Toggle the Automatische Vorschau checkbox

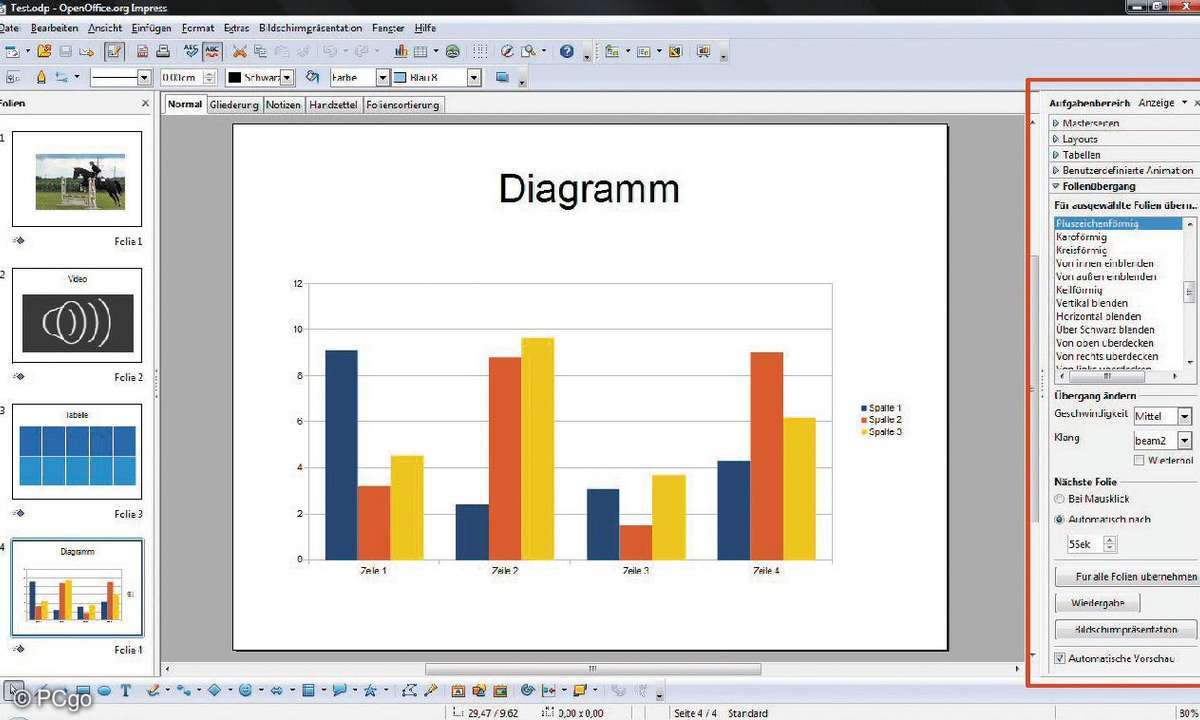[1060, 658]
